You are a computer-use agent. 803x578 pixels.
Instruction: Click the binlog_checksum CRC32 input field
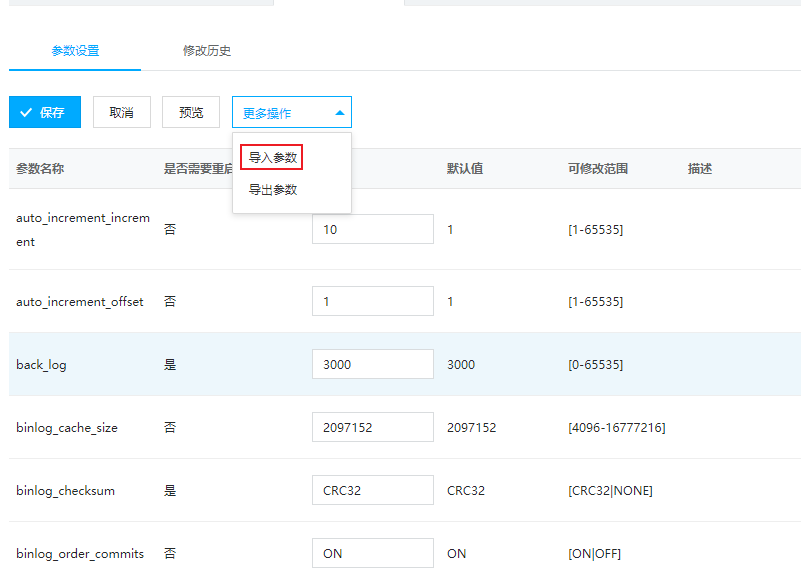click(372, 490)
